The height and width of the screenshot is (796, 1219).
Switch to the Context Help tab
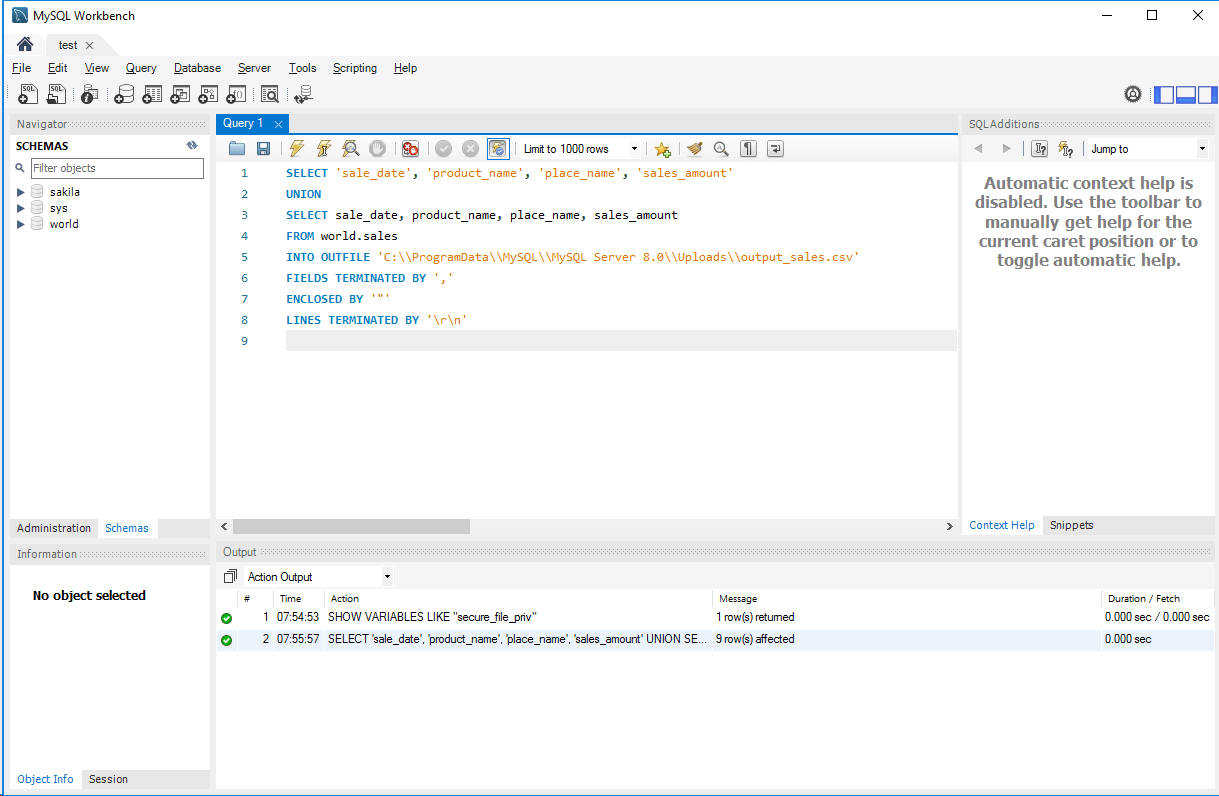tap(1002, 525)
